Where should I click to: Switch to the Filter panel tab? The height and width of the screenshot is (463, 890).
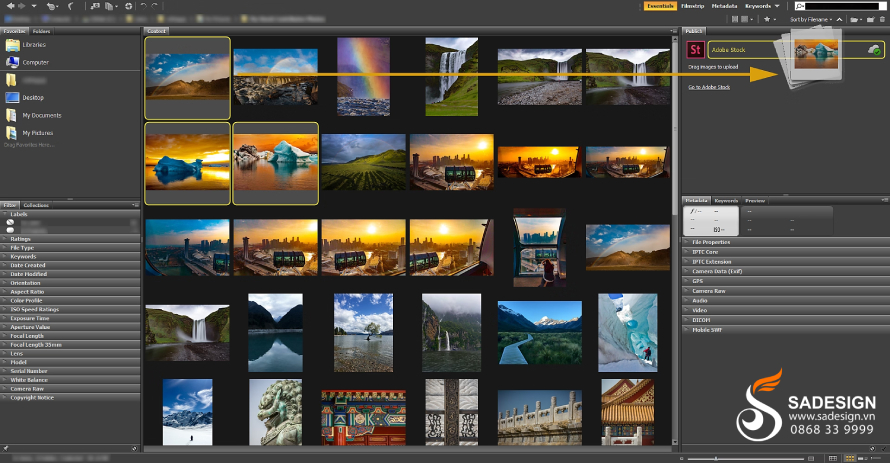[x=10, y=205]
